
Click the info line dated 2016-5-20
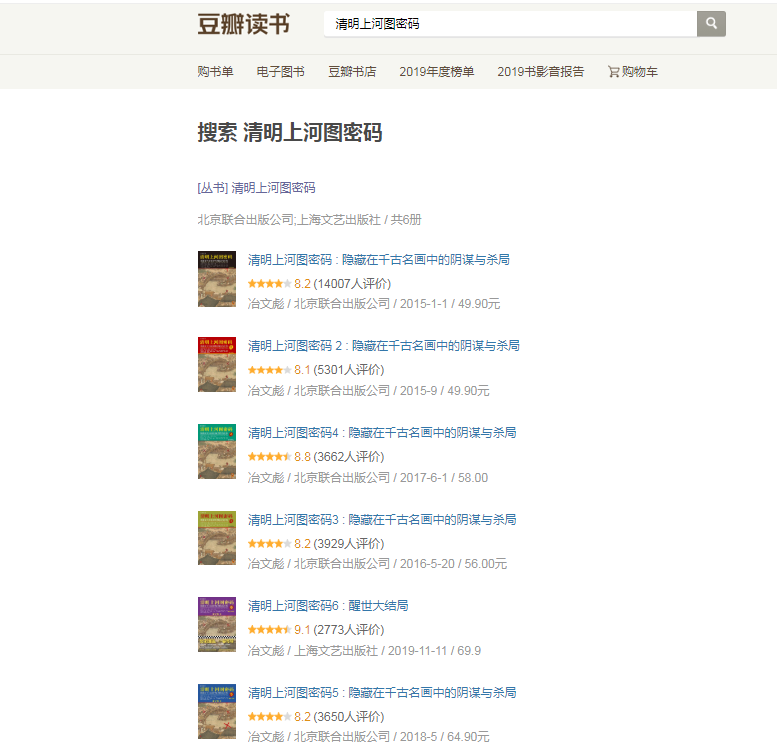(377, 564)
